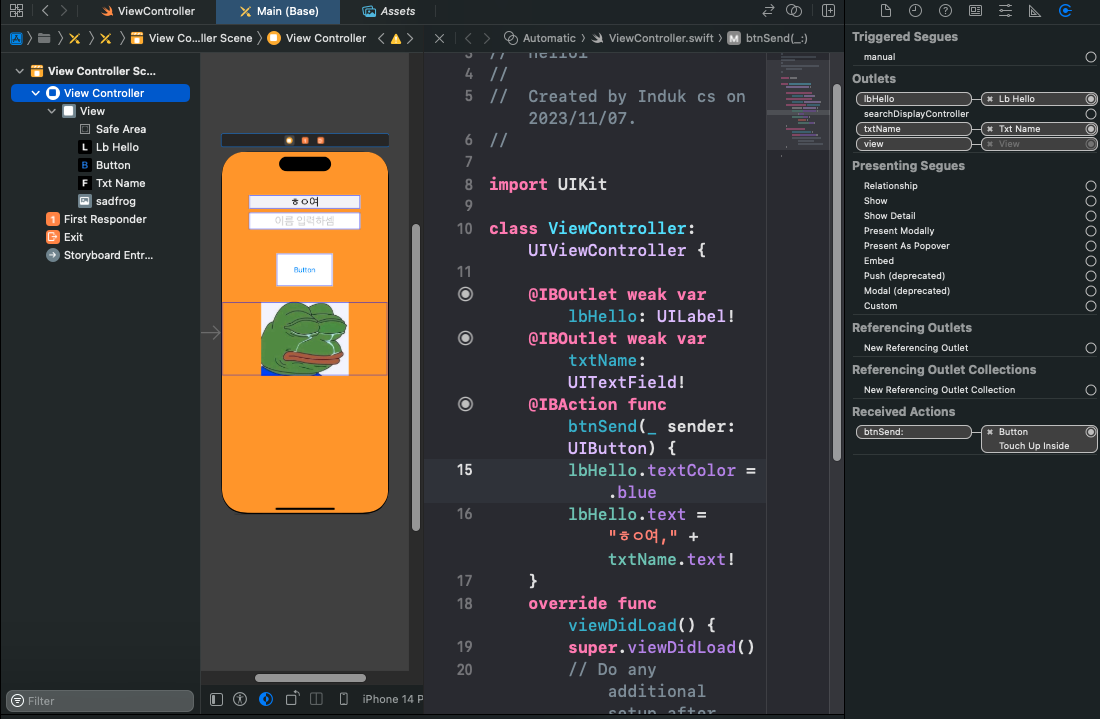Select Safe Area in the outline

[x=112, y=129]
